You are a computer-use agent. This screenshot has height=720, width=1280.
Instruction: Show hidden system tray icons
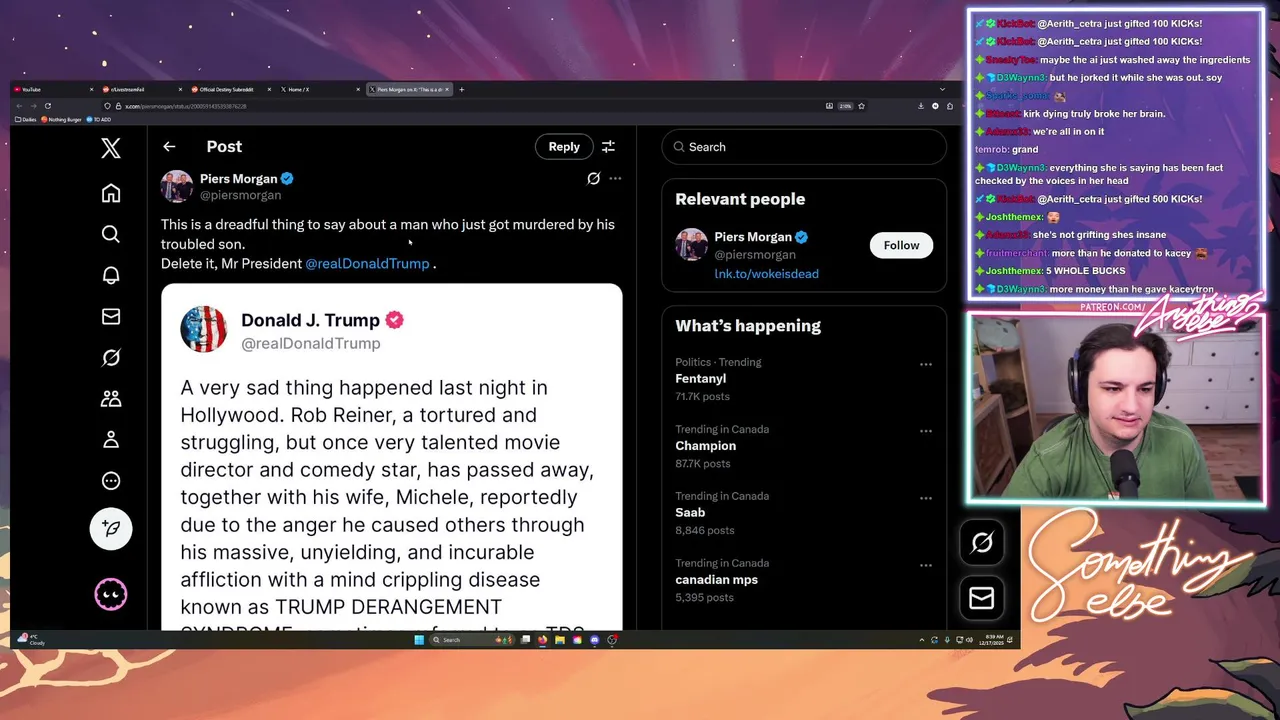(922, 640)
